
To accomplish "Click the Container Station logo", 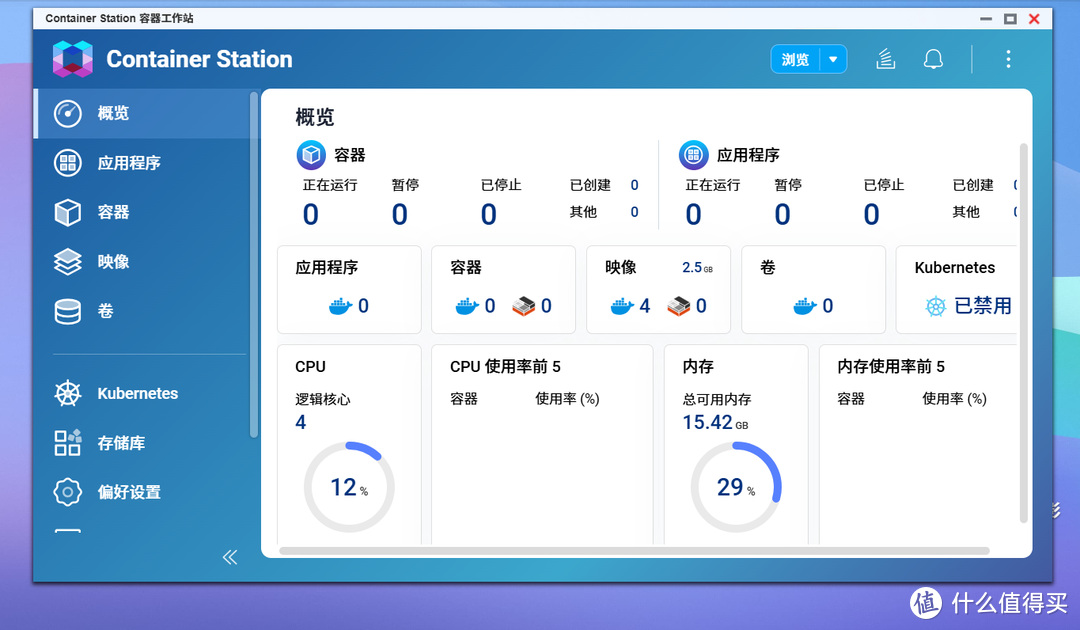I will click(x=73, y=58).
